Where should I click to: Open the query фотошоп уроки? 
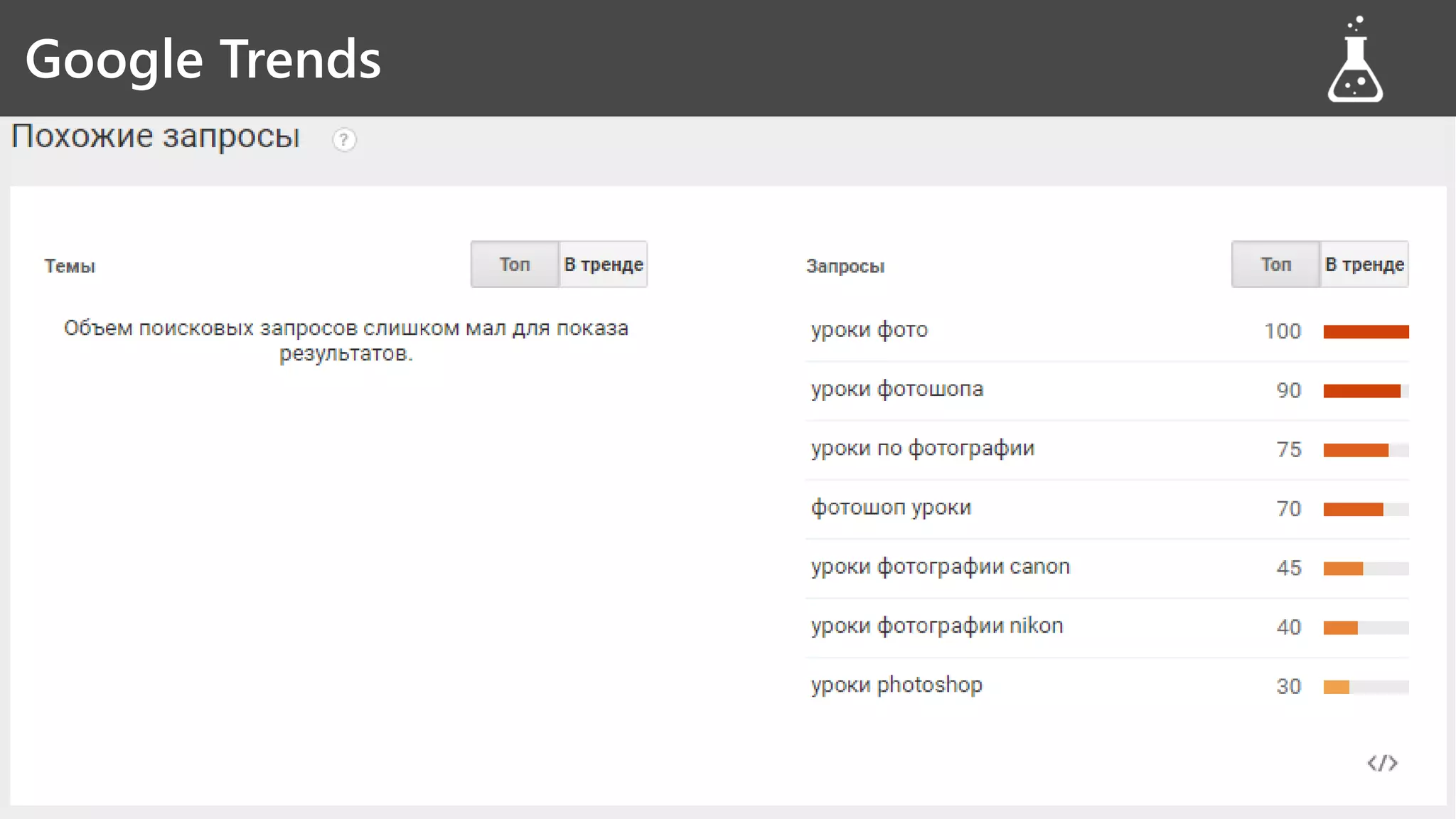(891, 508)
